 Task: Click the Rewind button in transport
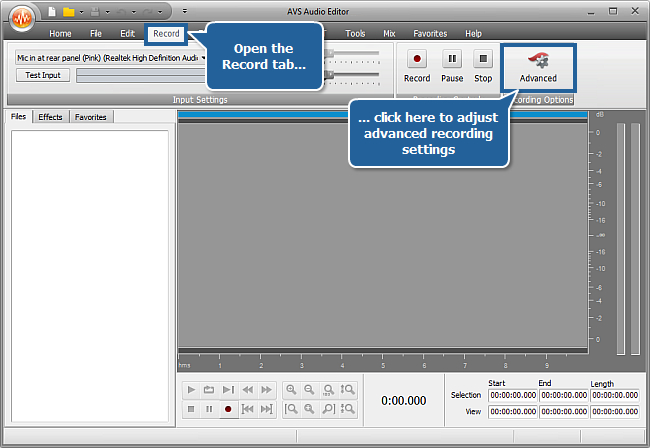click(x=247, y=390)
